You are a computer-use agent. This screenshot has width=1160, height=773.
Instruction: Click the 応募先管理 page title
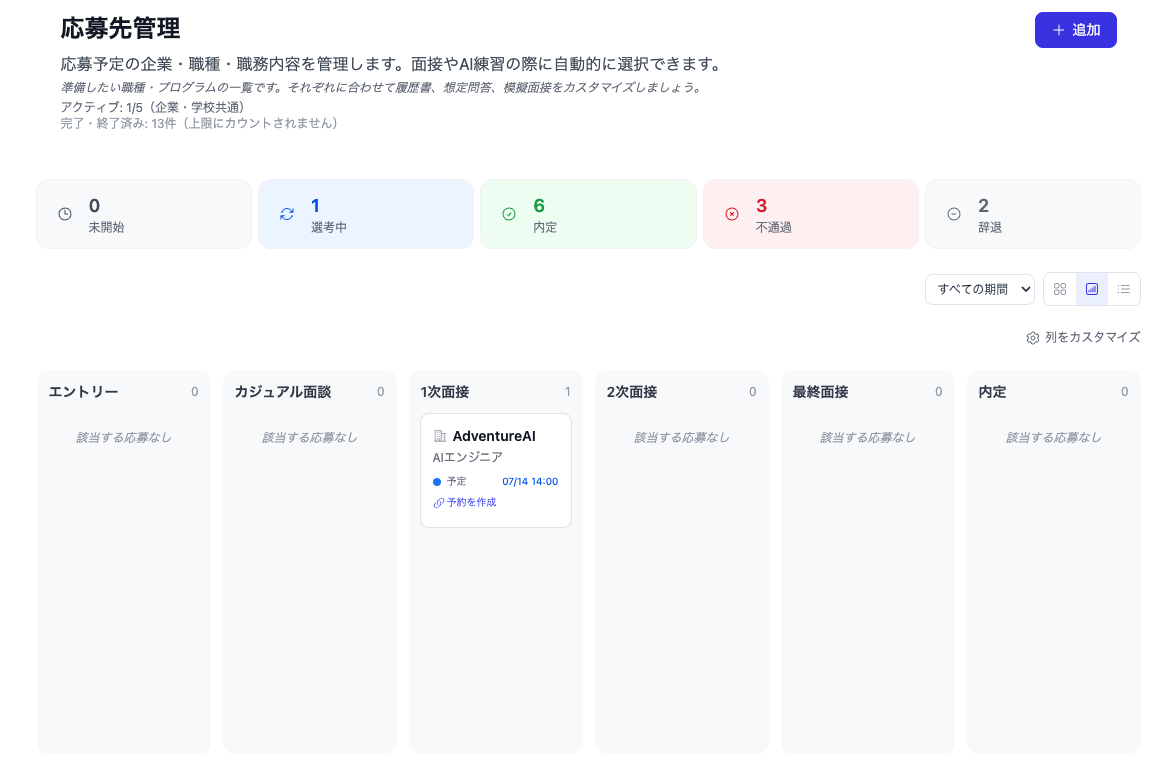(x=121, y=28)
